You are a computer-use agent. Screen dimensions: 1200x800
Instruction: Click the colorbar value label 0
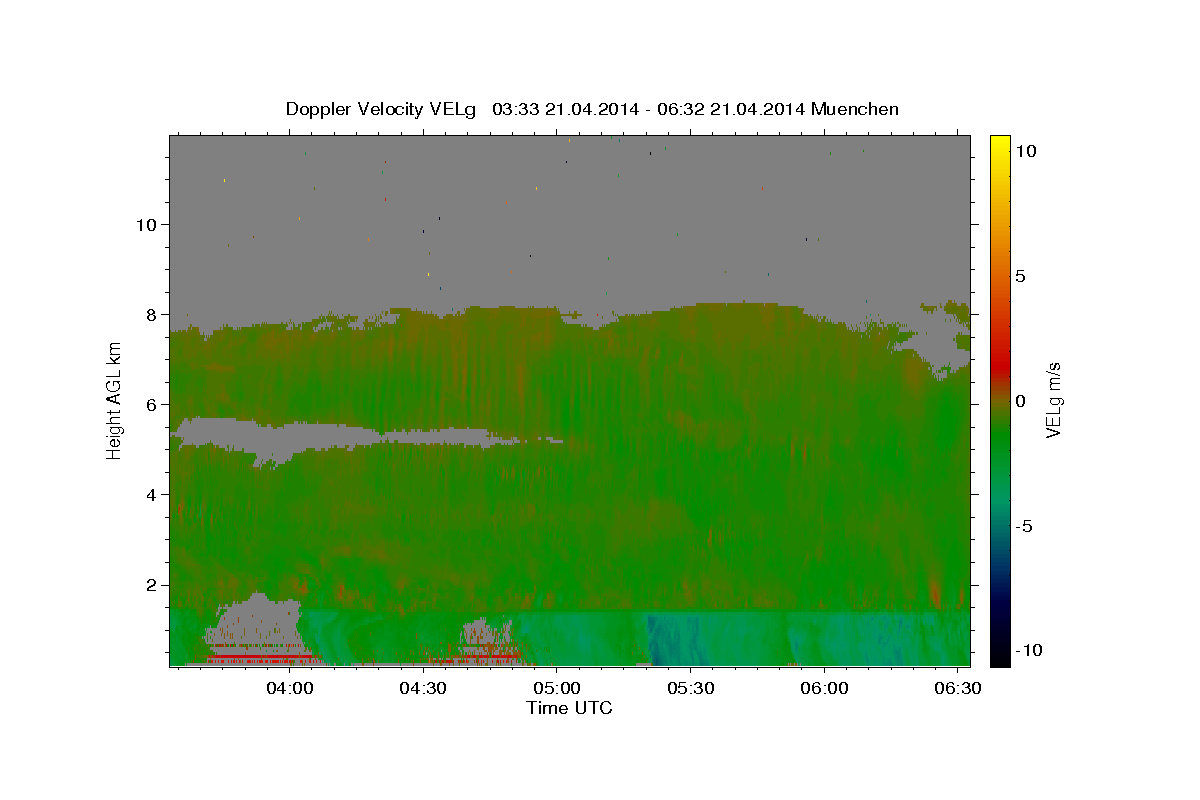point(1020,401)
